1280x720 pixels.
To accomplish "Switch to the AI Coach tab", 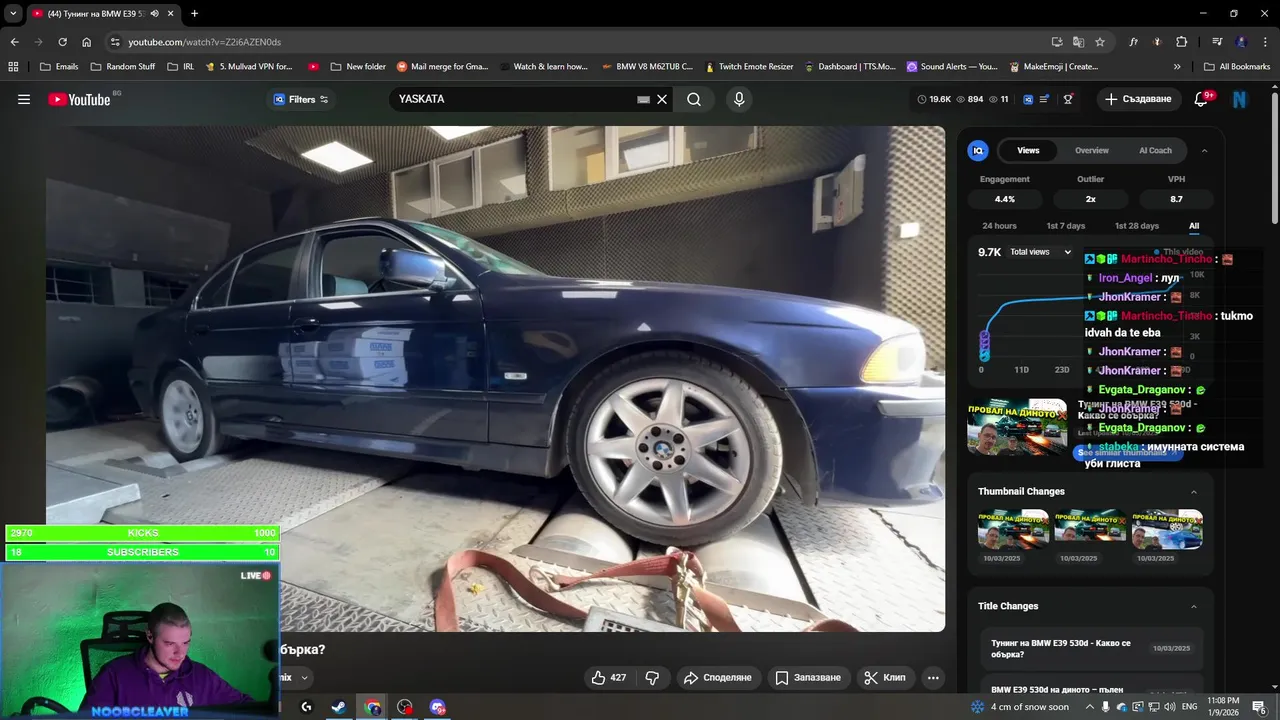I will tap(1155, 150).
